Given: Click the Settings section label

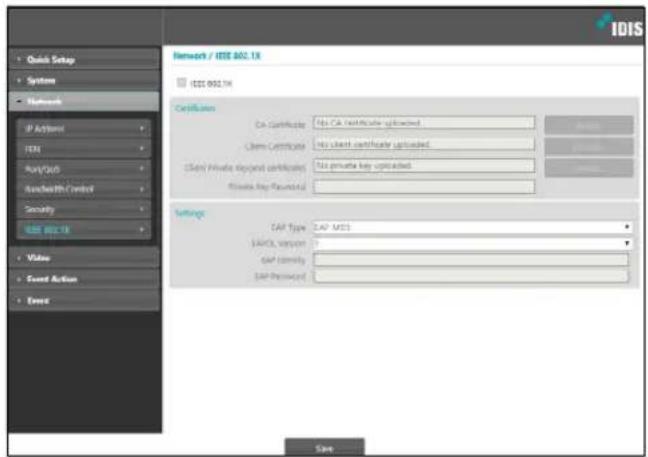Looking at the screenshot, I should click(x=190, y=213).
